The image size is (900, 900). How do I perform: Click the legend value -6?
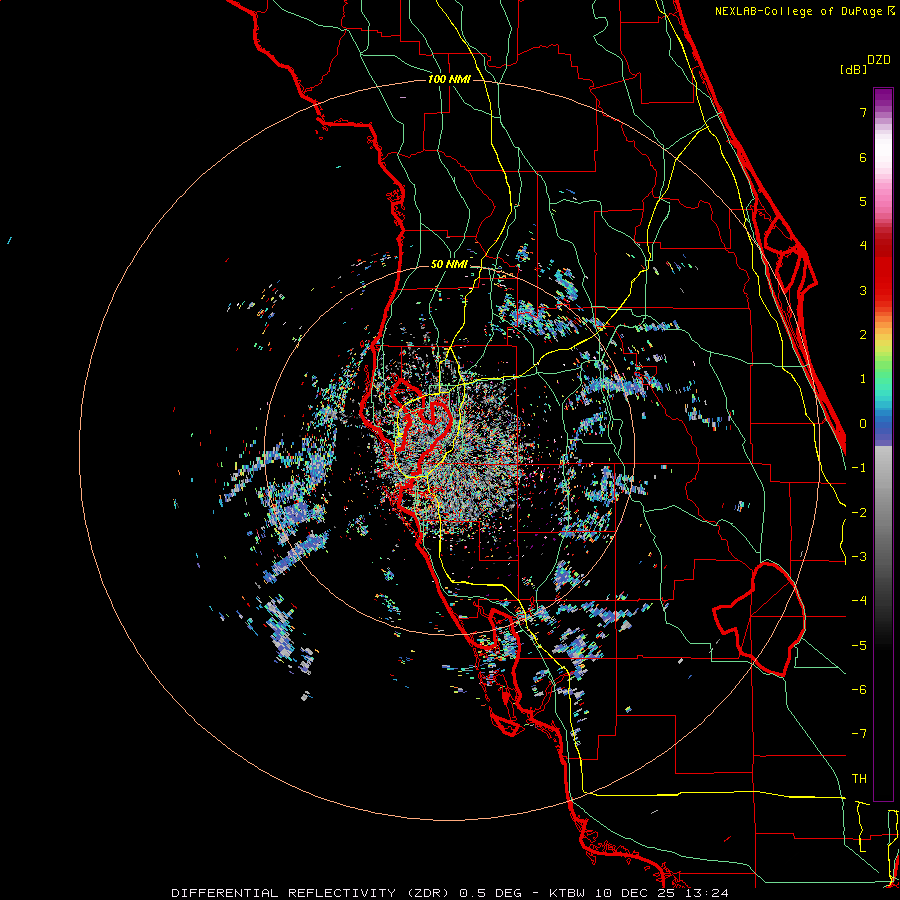859,690
